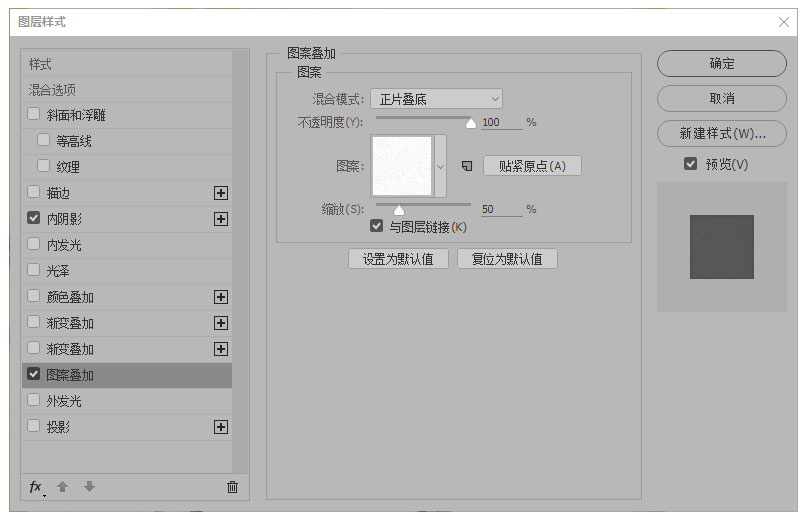Click the plus icon beside 投影
The height and width of the screenshot is (516, 808).
point(221,427)
